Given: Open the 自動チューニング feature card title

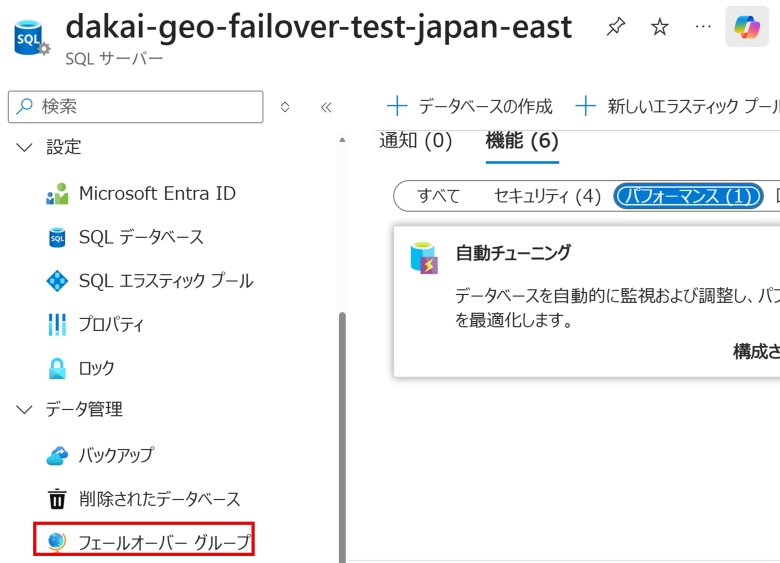Looking at the screenshot, I should pos(513,253).
